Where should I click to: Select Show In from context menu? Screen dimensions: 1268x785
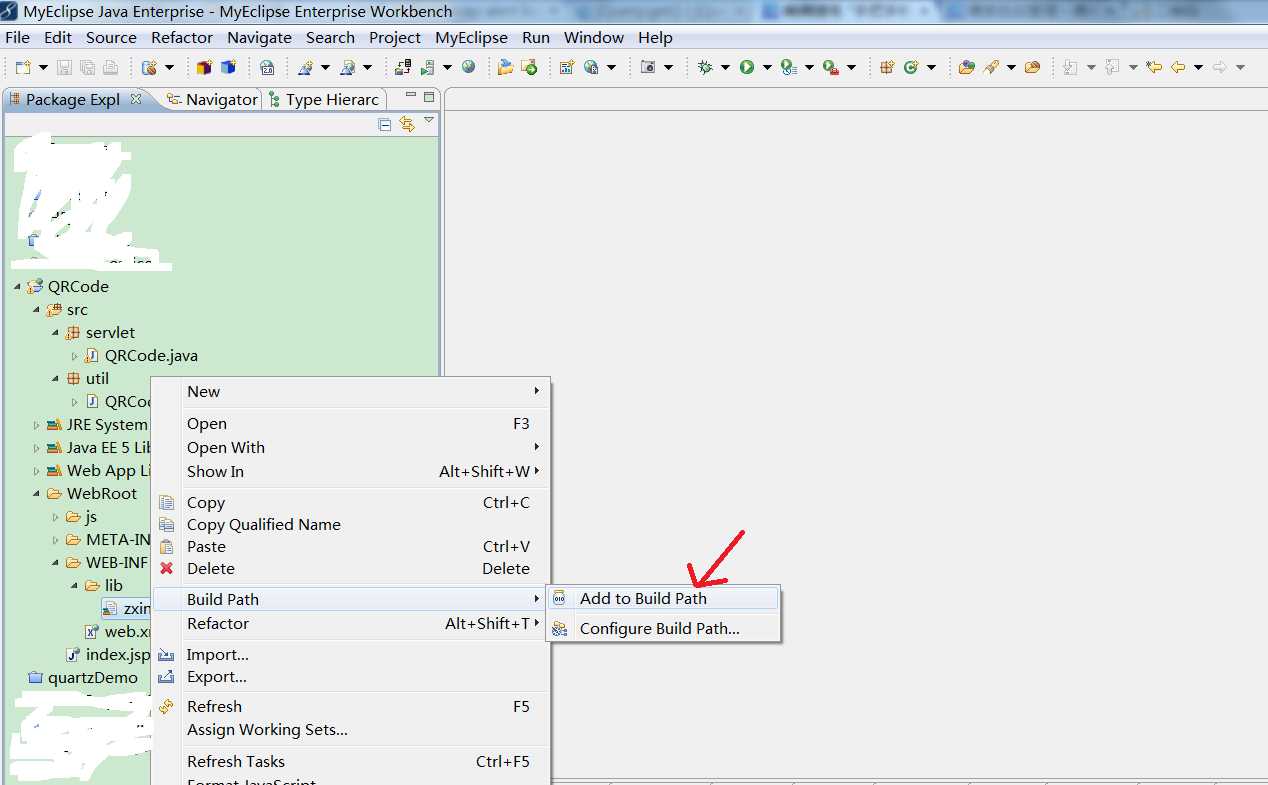pyautogui.click(x=348, y=471)
